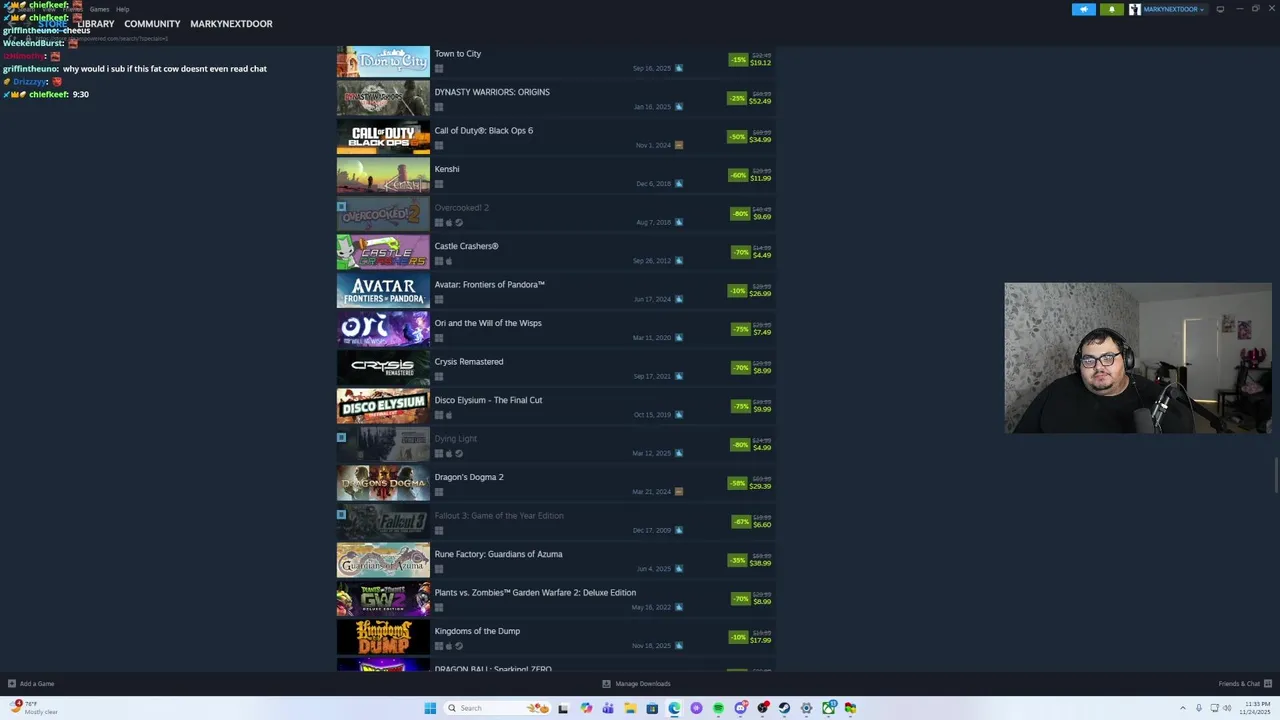Image resolution: width=1280 pixels, height=720 pixels.
Task: Open Discord from the taskbar
Action: (740, 708)
